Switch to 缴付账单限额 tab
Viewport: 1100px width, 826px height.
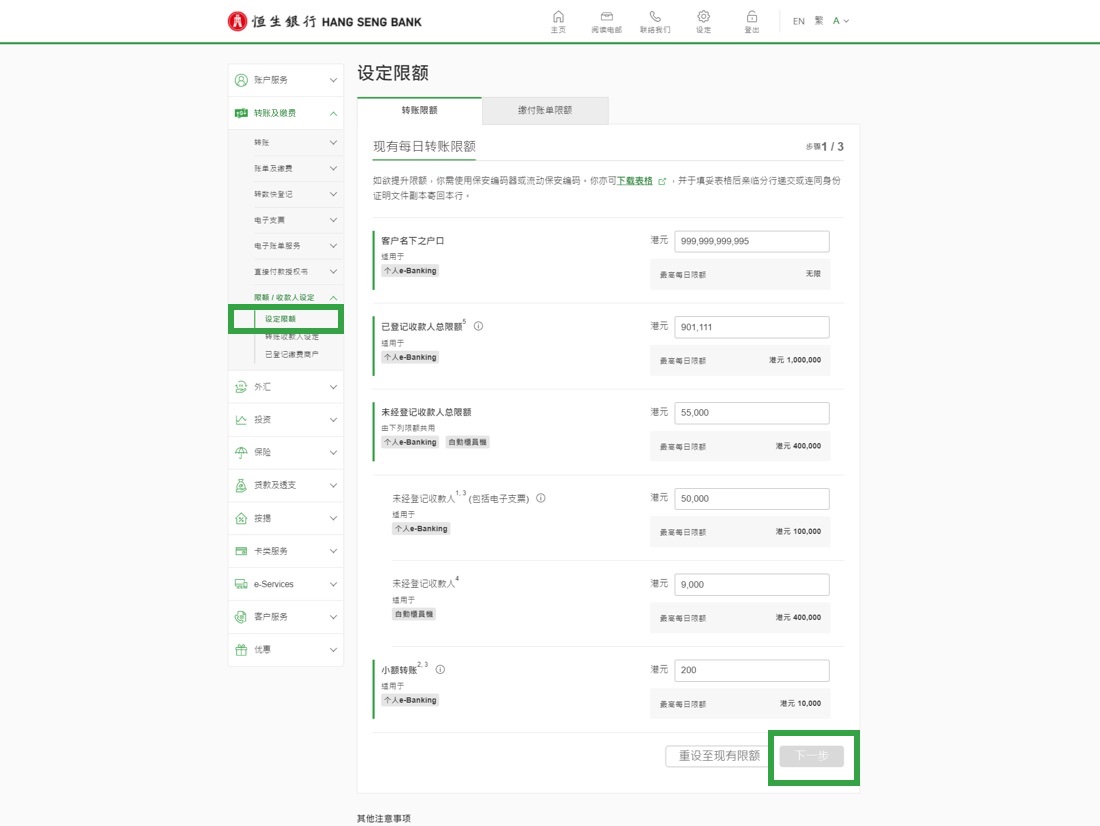point(545,110)
